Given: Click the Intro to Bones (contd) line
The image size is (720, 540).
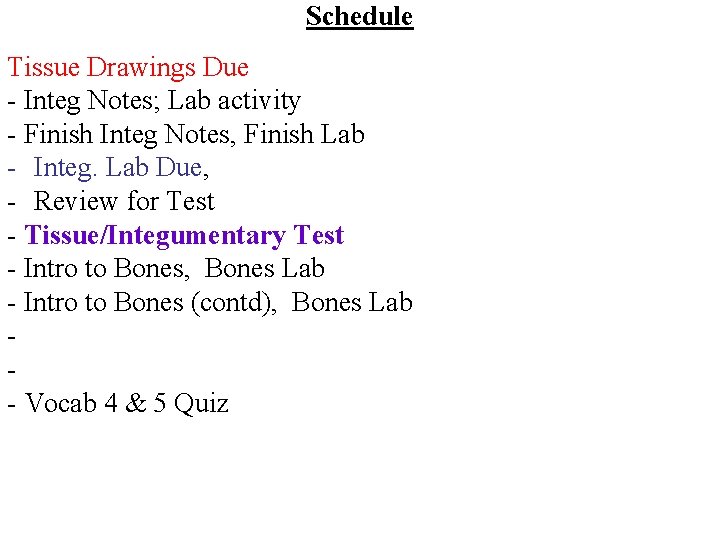Looking at the screenshot, I should coord(210,303).
